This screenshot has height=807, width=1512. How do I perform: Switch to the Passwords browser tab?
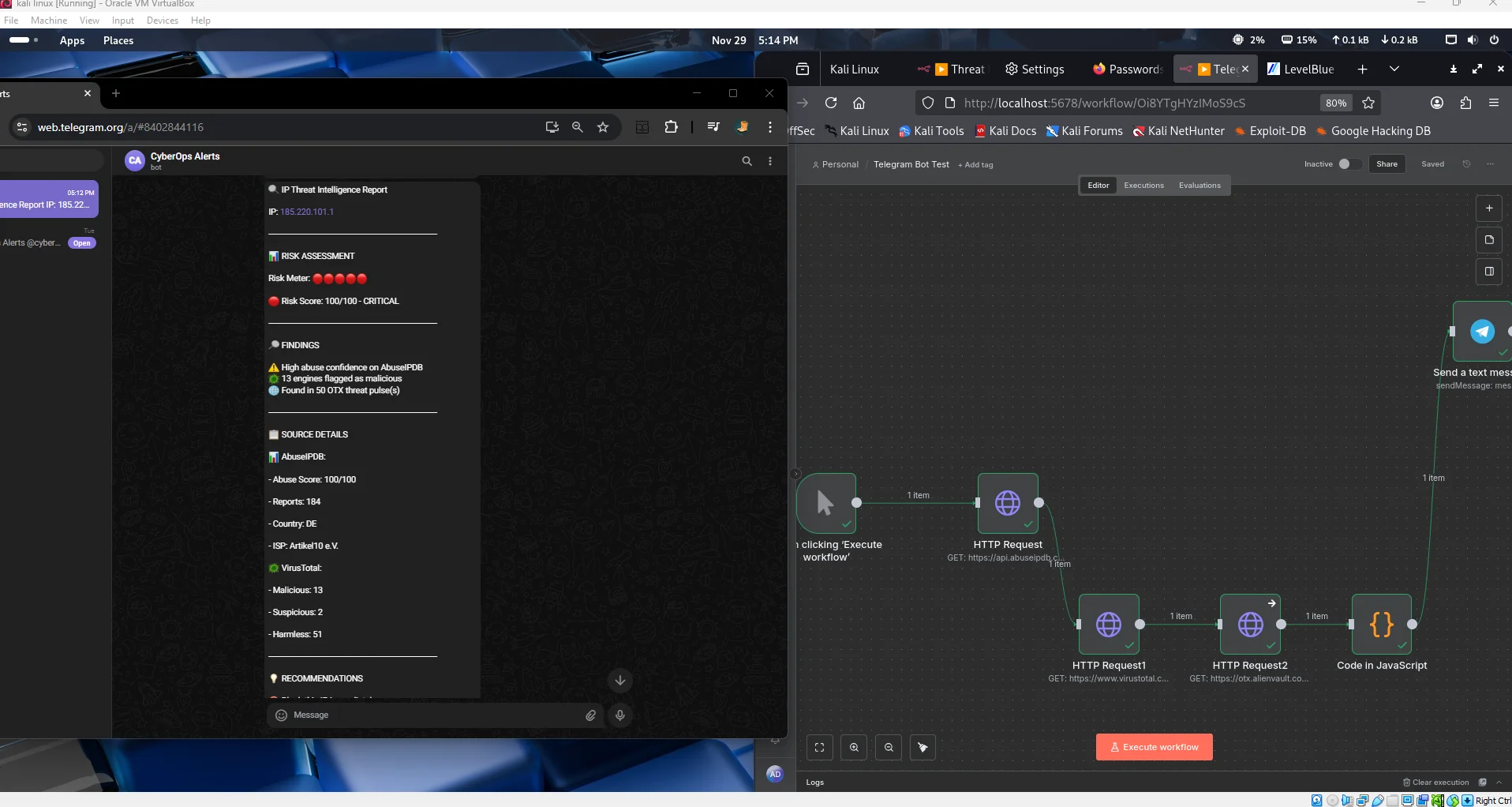point(1127,69)
